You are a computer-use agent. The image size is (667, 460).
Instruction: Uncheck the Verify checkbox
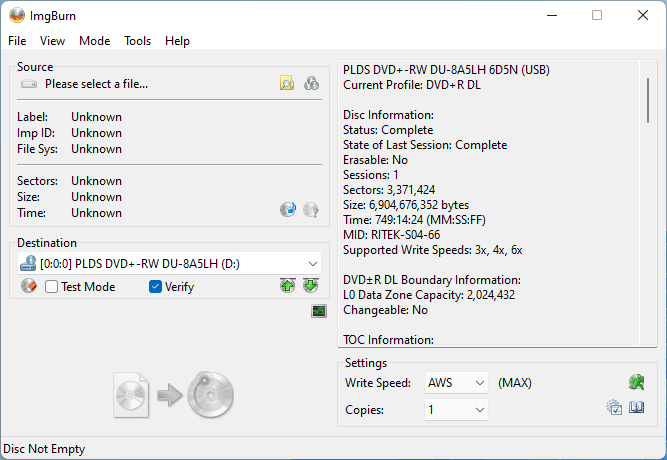coord(155,287)
